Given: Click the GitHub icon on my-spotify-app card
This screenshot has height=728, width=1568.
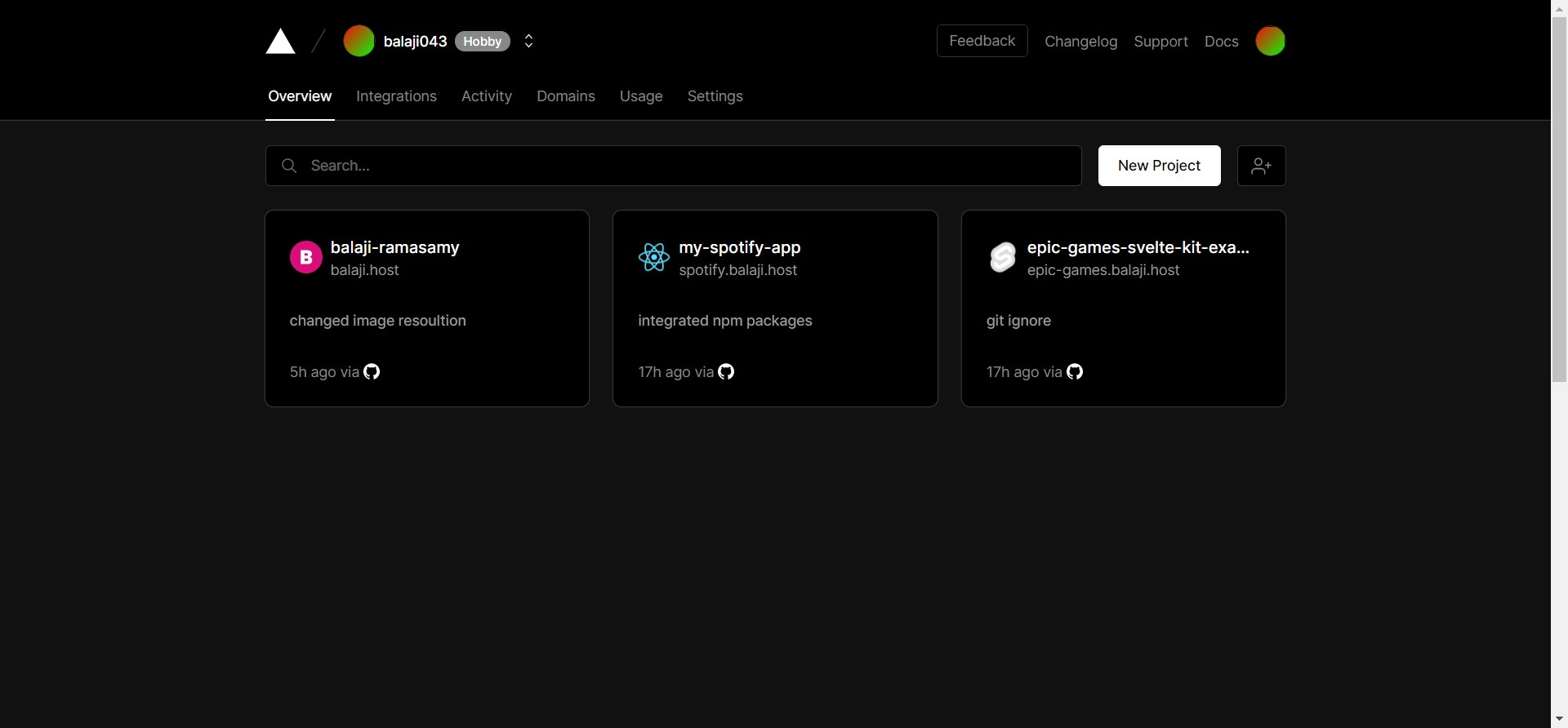Looking at the screenshot, I should (726, 371).
